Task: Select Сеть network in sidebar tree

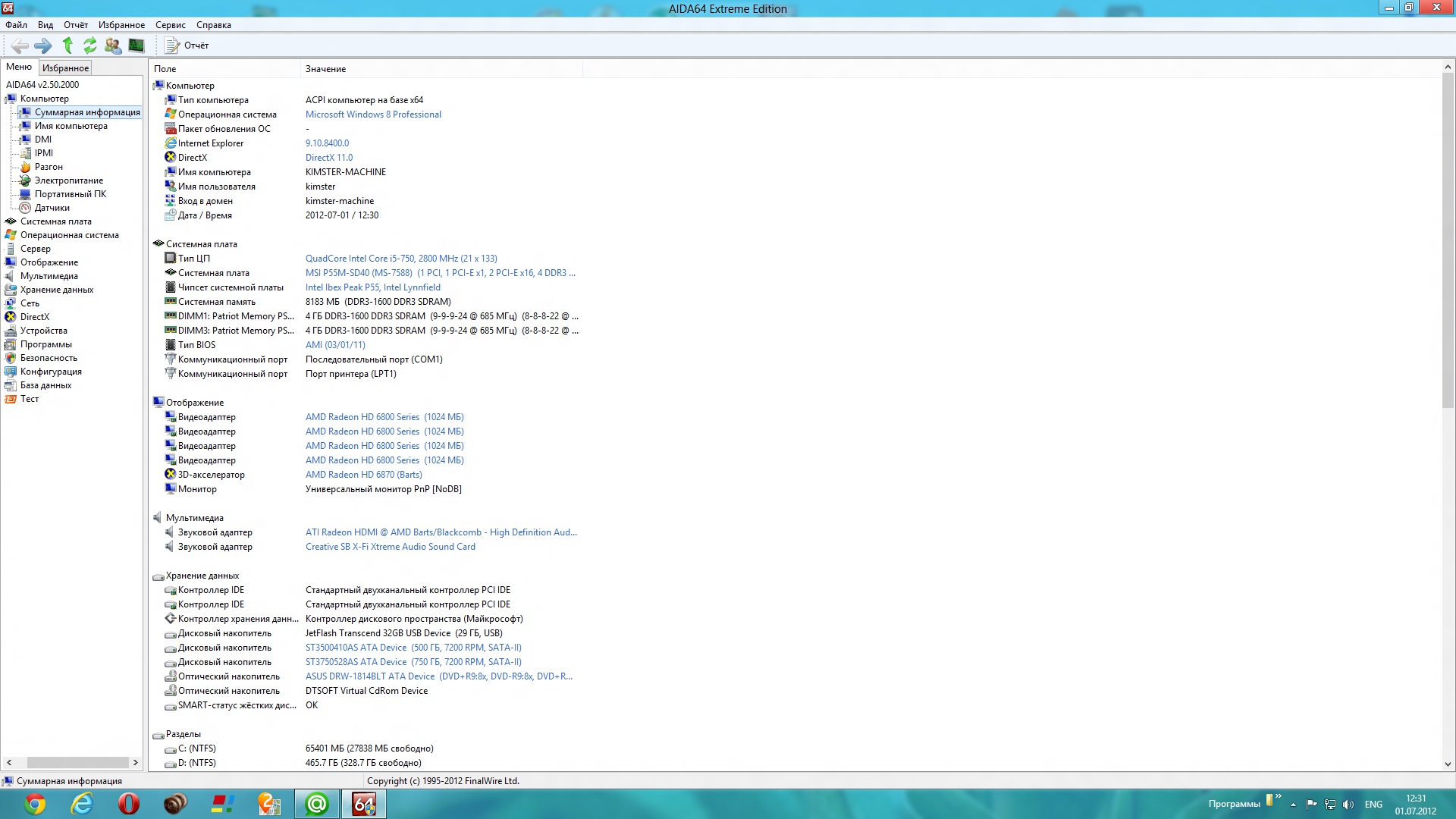Action: [30, 303]
